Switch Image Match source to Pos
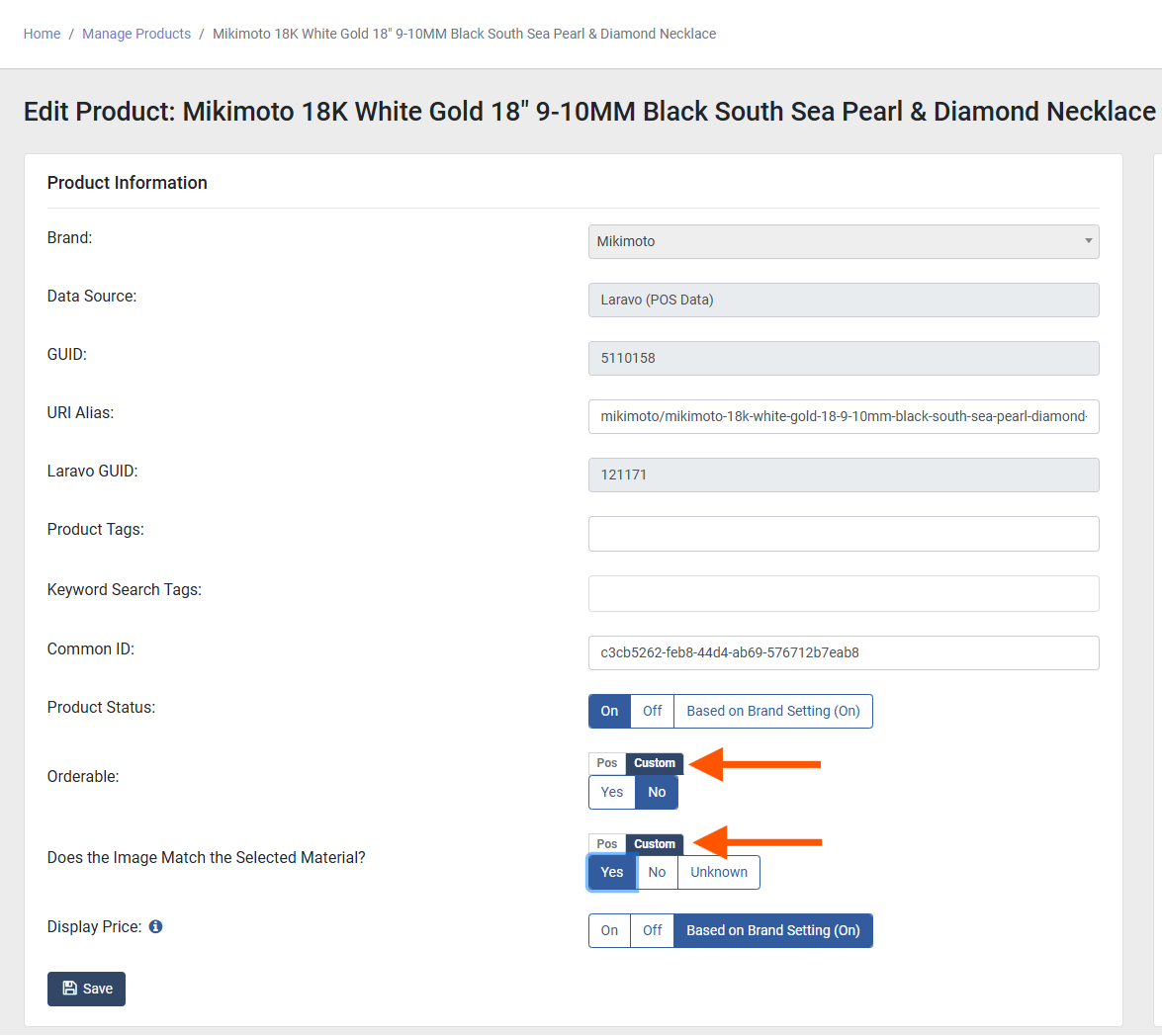The width and height of the screenshot is (1162, 1036). click(x=607, y=843)
